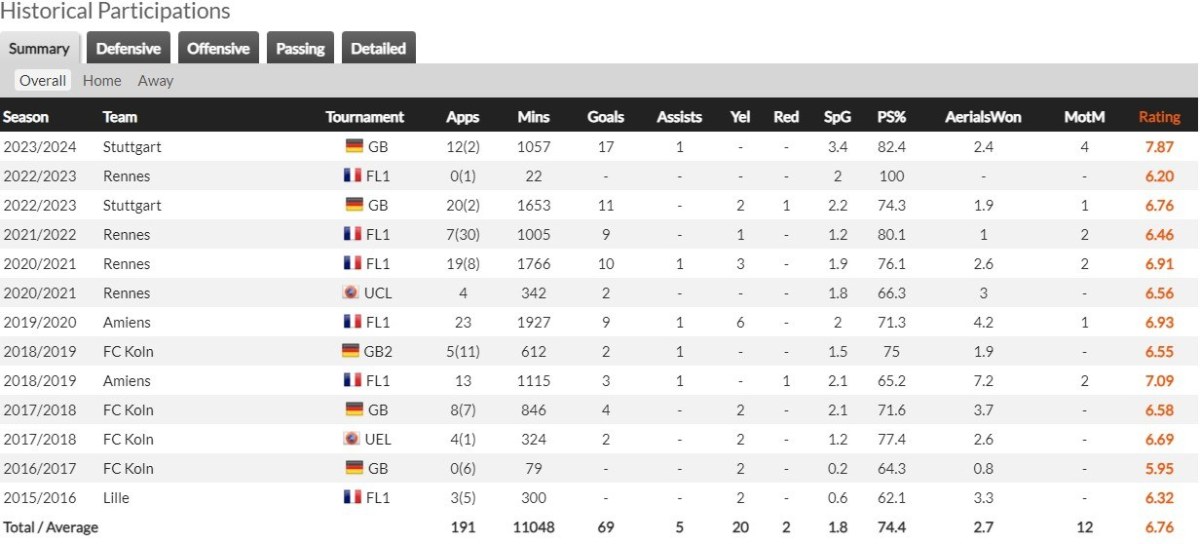Click German flag in FC Koln 2016/2017 row
This screenshot has height=544, width=1200.
[354, 468]
